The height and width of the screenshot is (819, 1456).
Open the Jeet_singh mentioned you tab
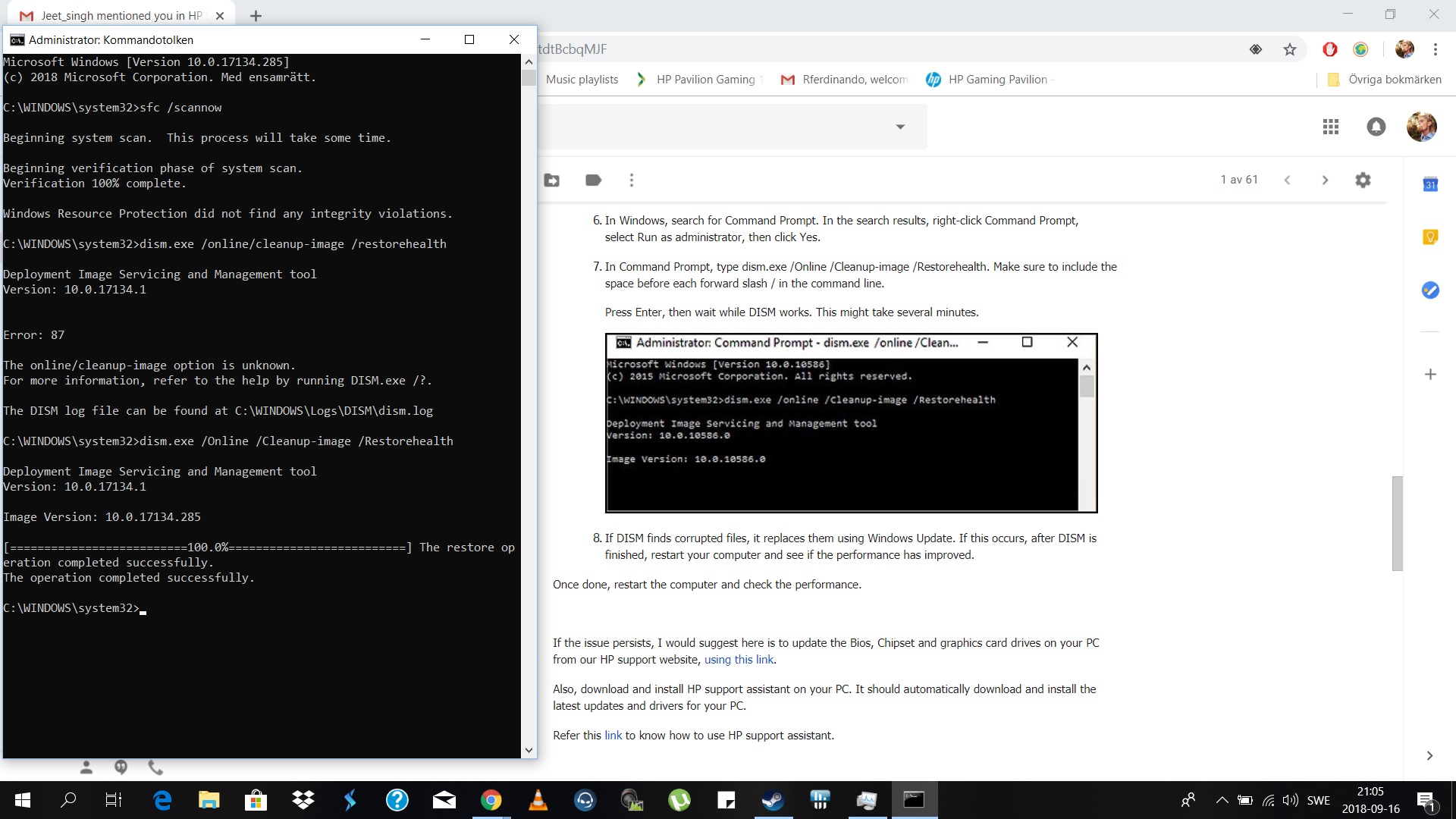click(x=121, y=15)
